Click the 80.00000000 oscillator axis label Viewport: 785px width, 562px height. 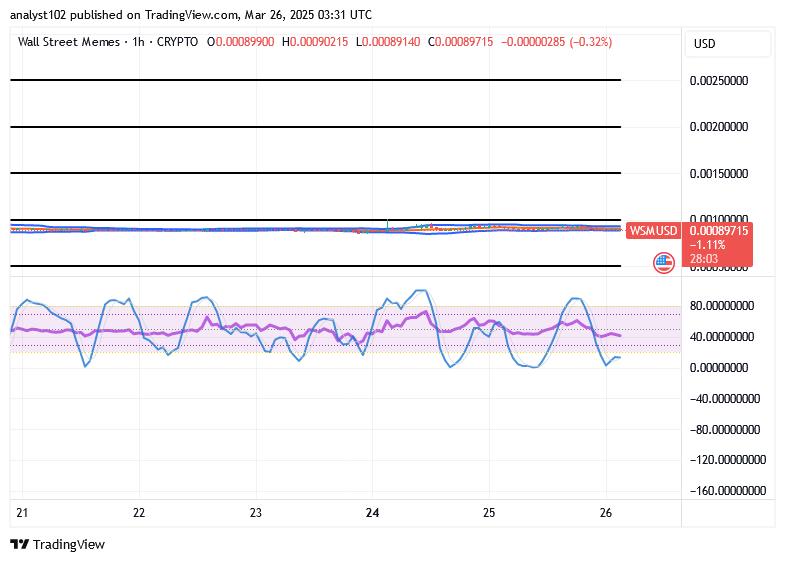722,305
